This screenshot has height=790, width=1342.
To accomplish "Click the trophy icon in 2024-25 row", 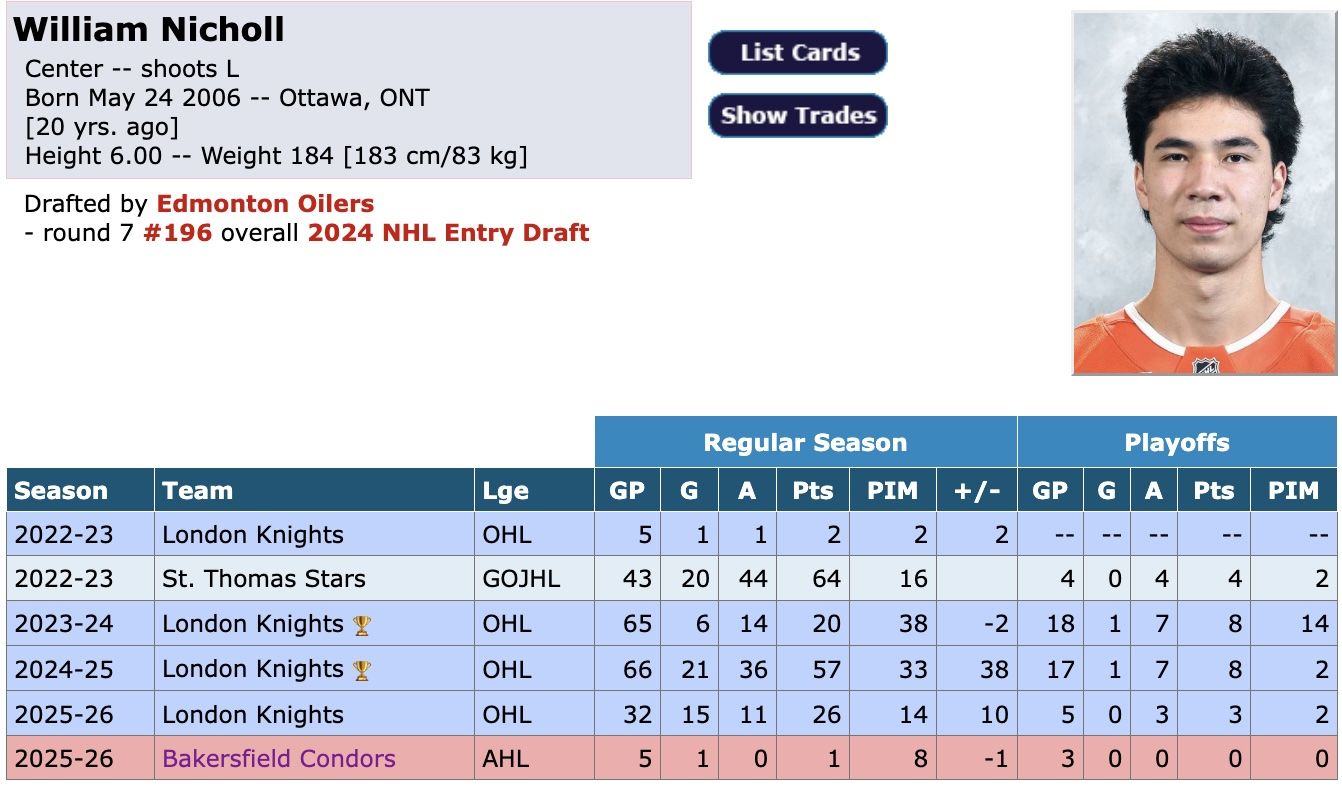I will click(x=362, y=670).
